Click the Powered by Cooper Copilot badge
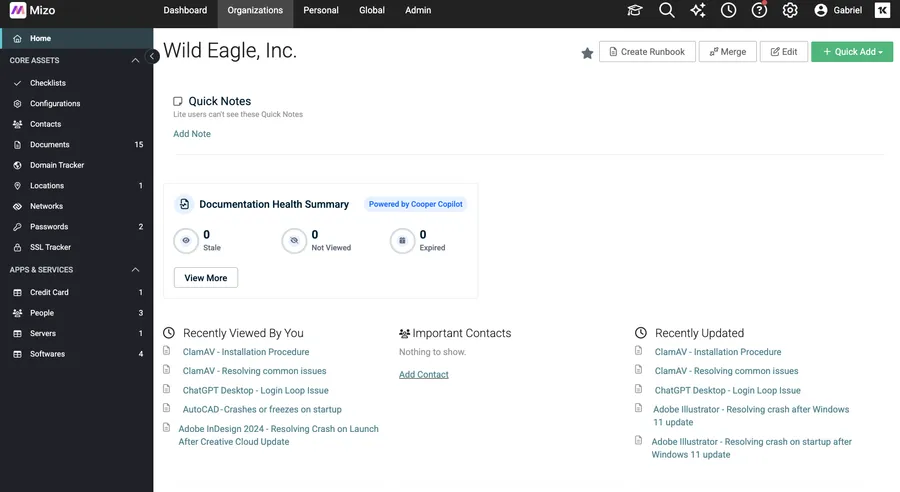 416,204
